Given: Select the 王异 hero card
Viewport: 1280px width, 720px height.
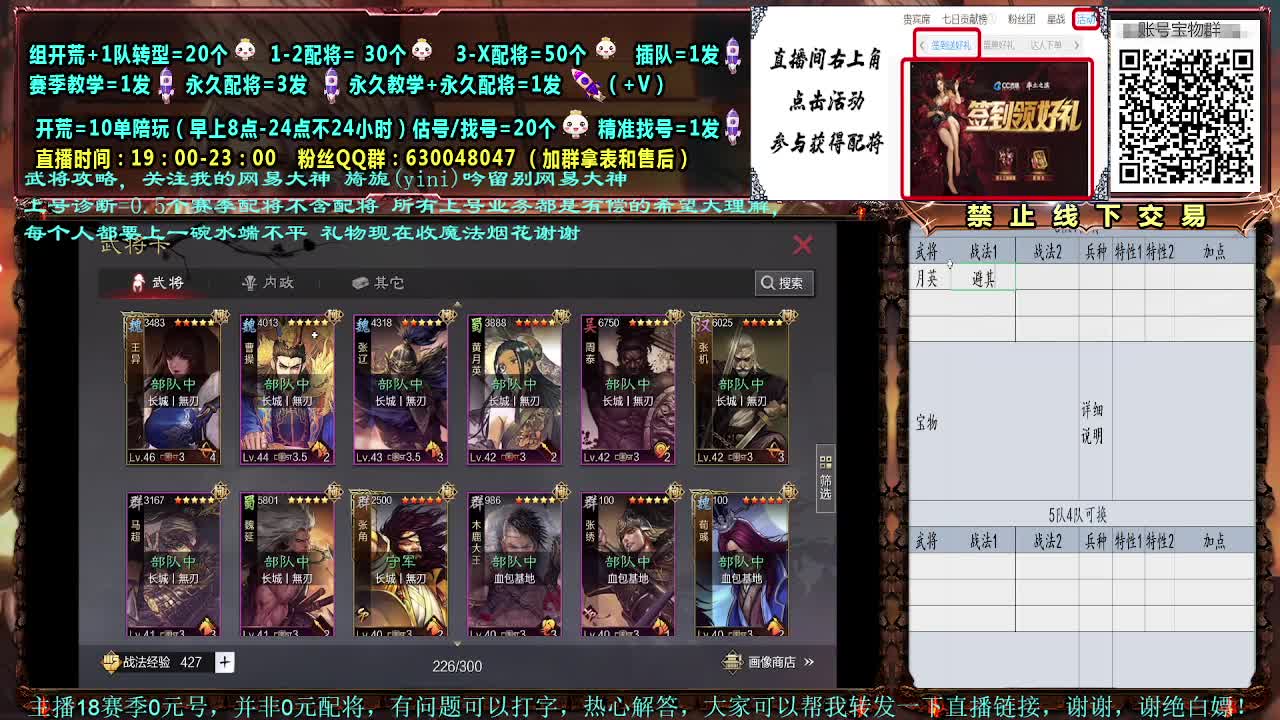Looking at the screenshot, I should coord(173,389).
